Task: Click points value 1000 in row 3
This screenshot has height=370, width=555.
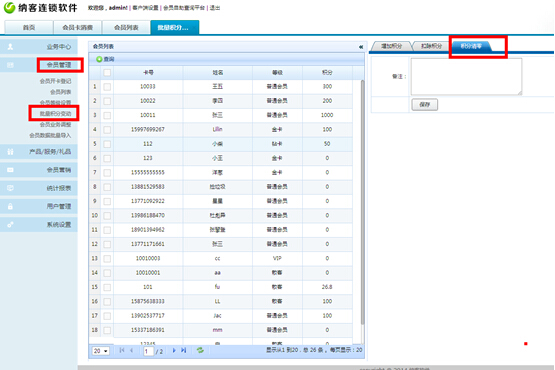Action: (327, 115)
